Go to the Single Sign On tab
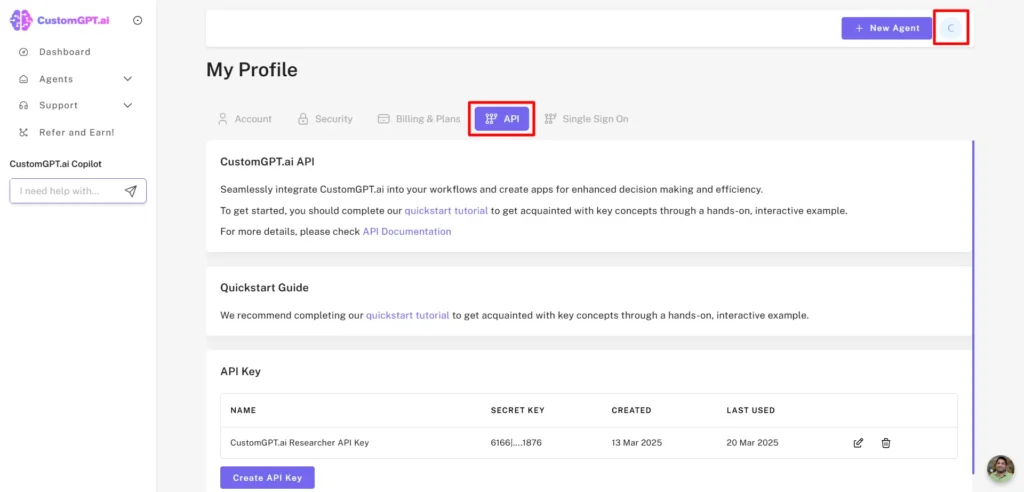1024x492 pixels. point(586,119)
